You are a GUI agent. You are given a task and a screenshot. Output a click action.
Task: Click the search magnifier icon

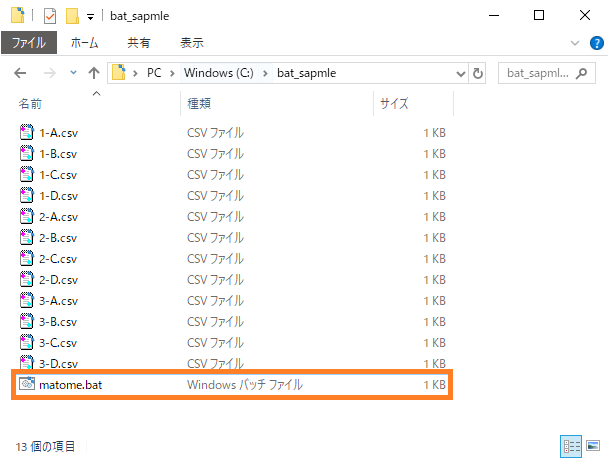click(x=581, y=73)
